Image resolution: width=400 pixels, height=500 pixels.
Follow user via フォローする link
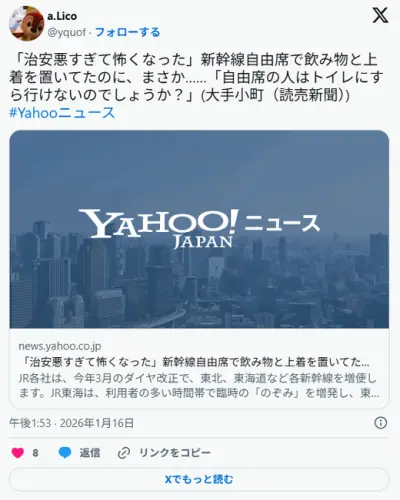point(128,32)
